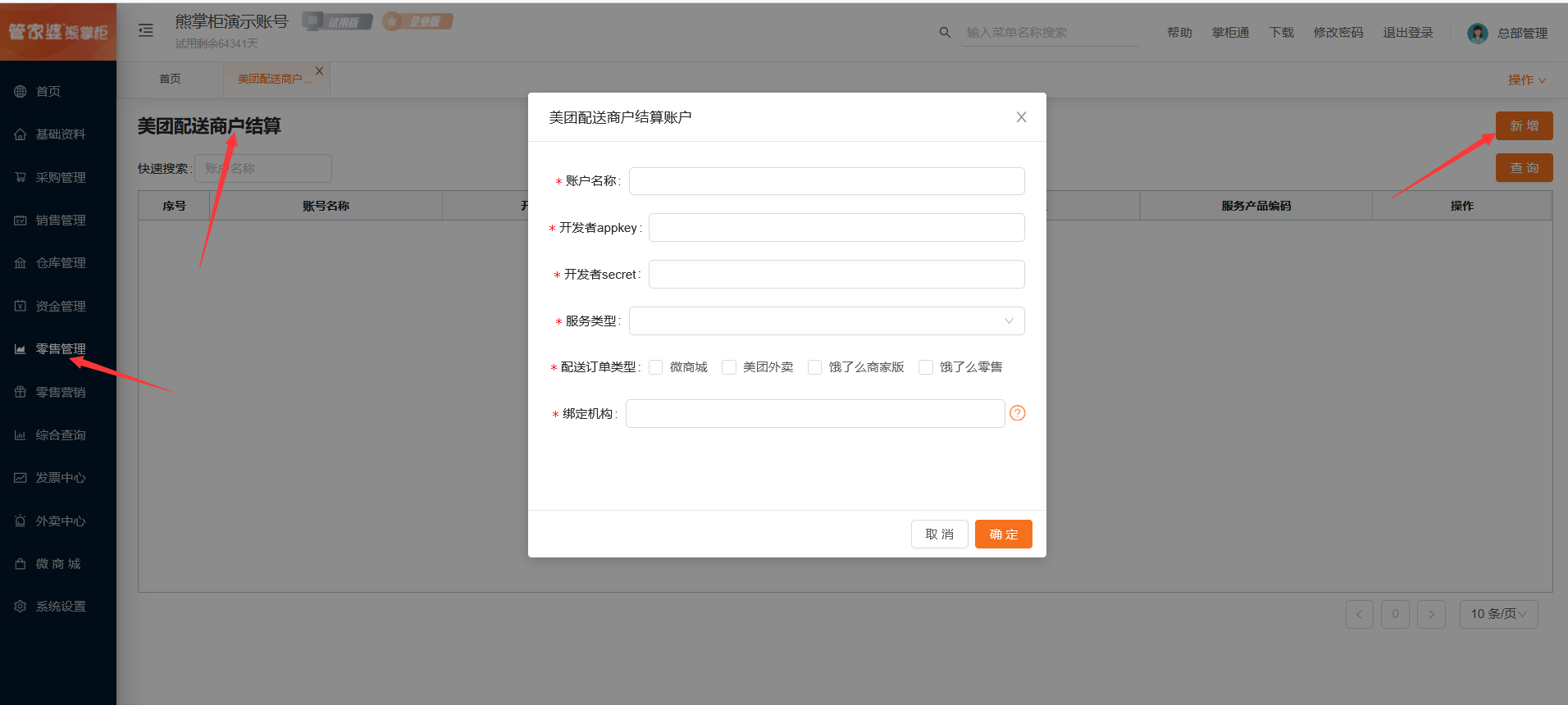The image size is (1568, 705).
Task: Click the 账号名称 column header
Action: [x=326, y=206]
